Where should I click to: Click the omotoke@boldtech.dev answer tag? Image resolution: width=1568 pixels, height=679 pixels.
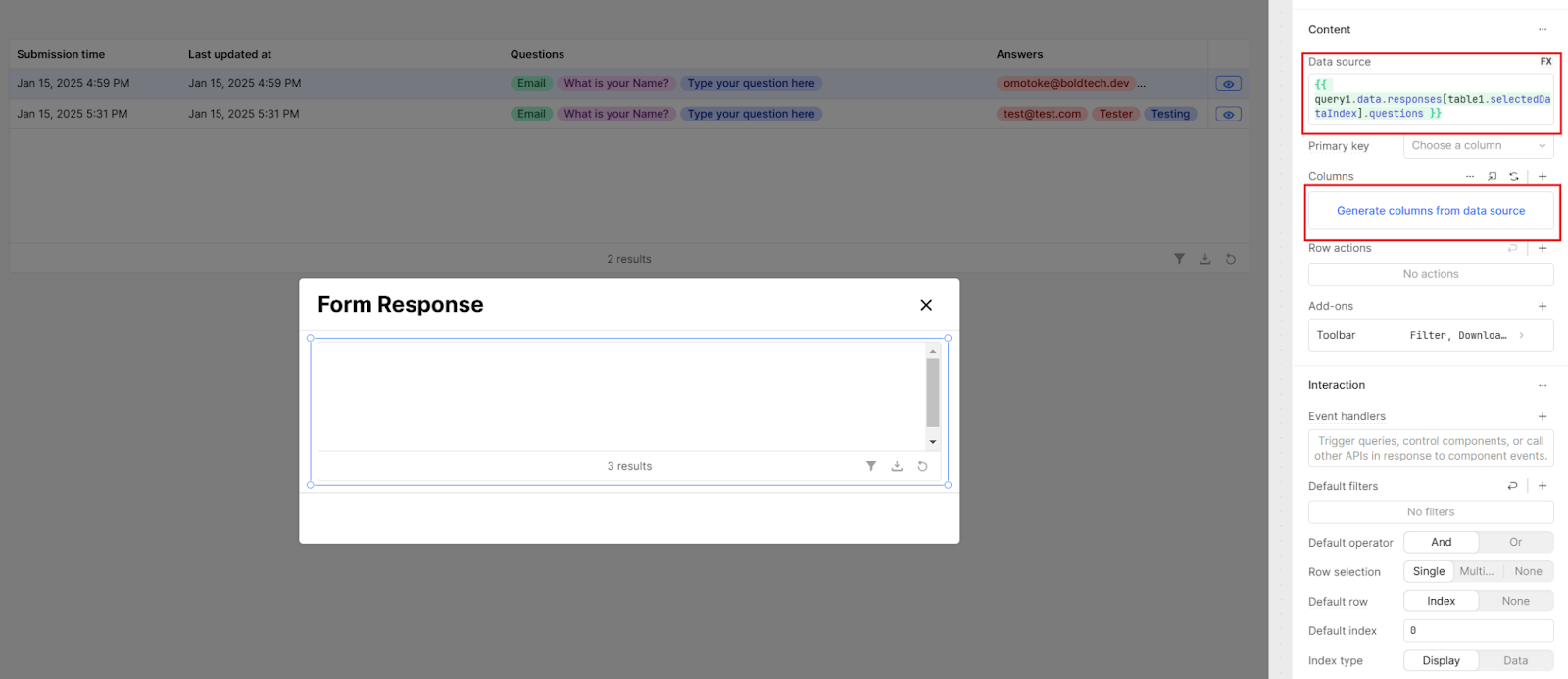(x=1066, y=84)
